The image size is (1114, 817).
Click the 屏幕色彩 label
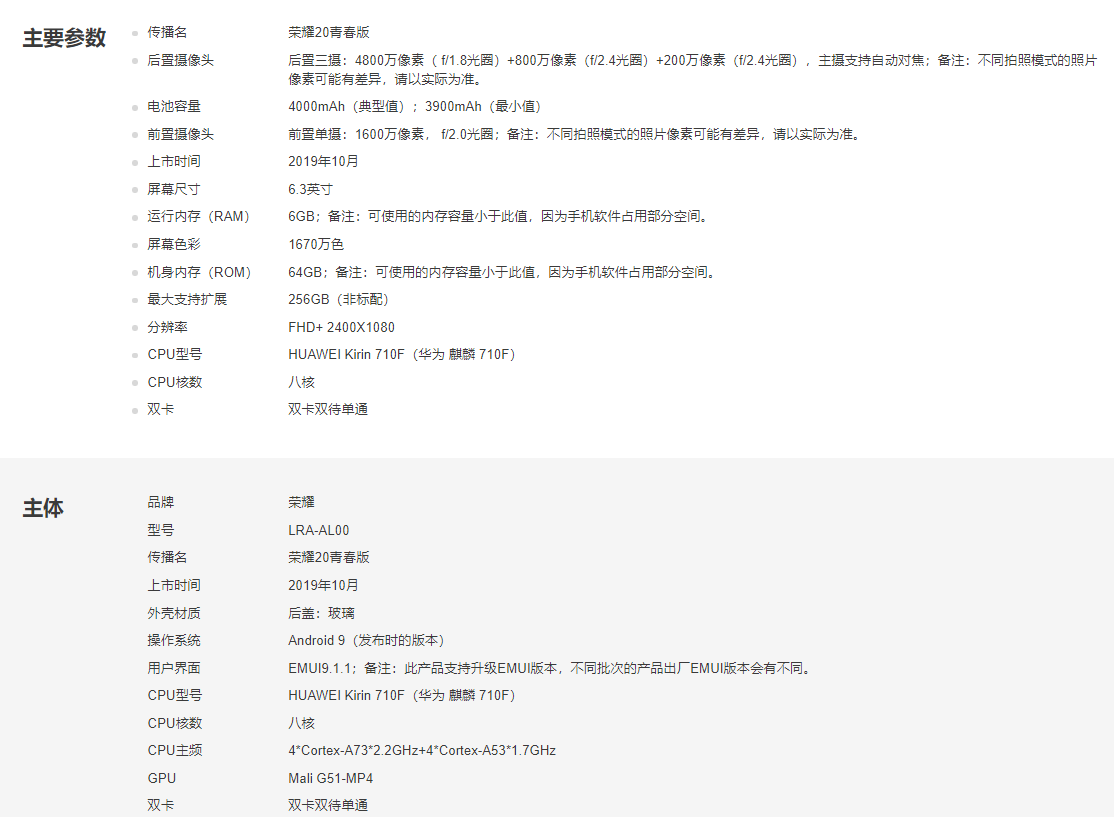click(174, 244)
